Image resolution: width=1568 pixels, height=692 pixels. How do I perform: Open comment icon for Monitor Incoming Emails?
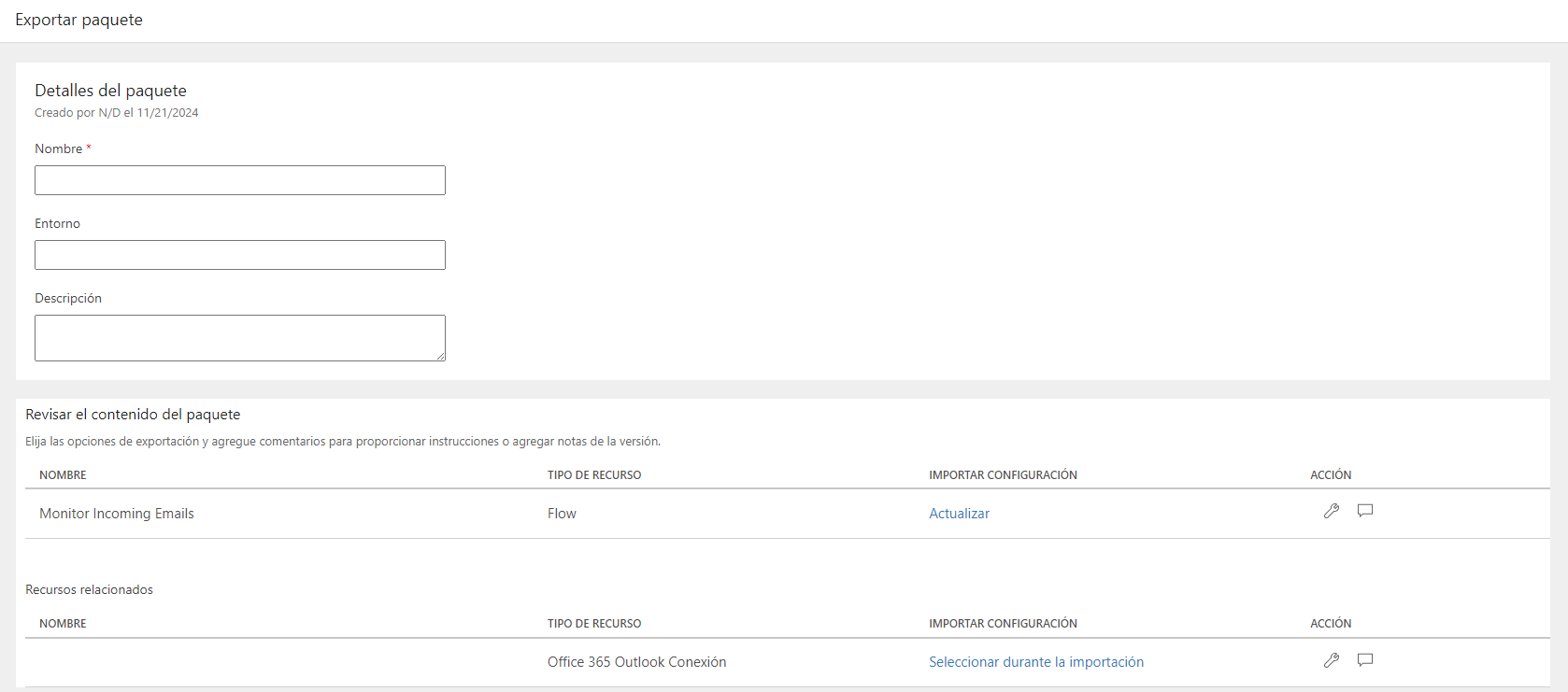pos(1365,511)
